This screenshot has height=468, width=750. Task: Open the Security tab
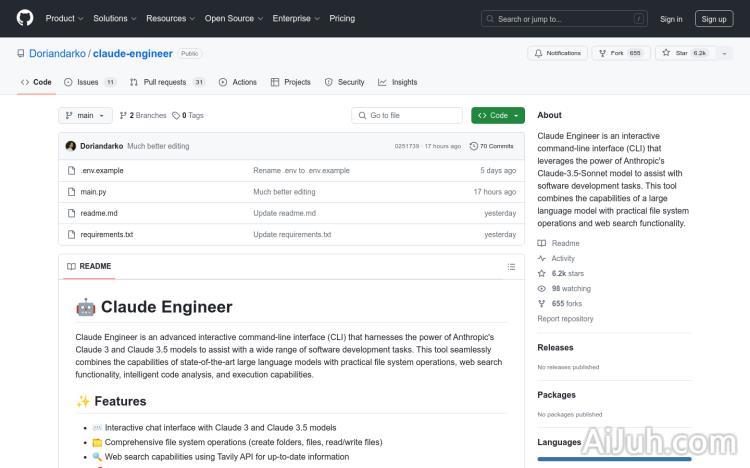point(345,82)
